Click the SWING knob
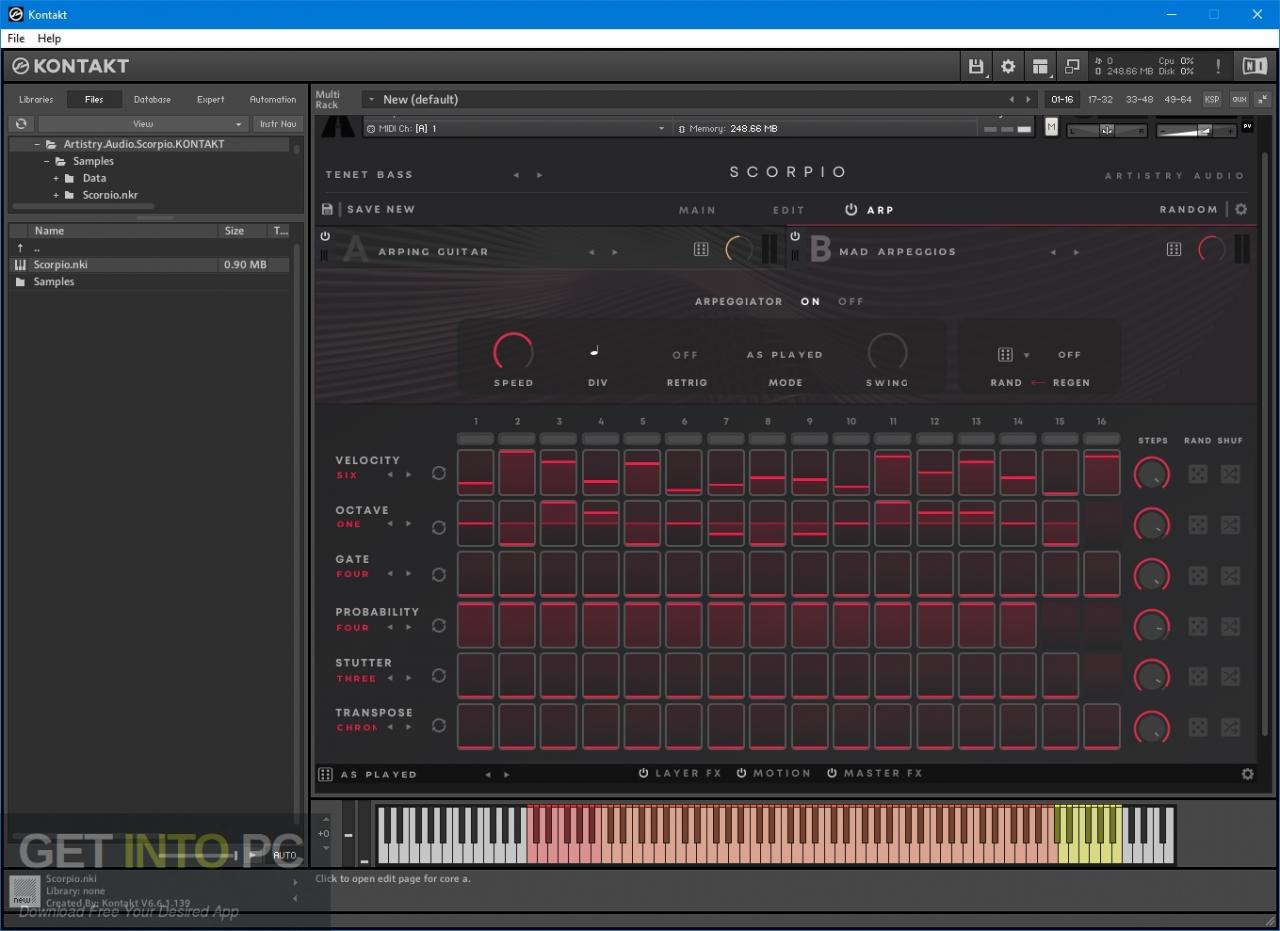The width and height of the screenshot is (1280, 931). pos(887,352)
